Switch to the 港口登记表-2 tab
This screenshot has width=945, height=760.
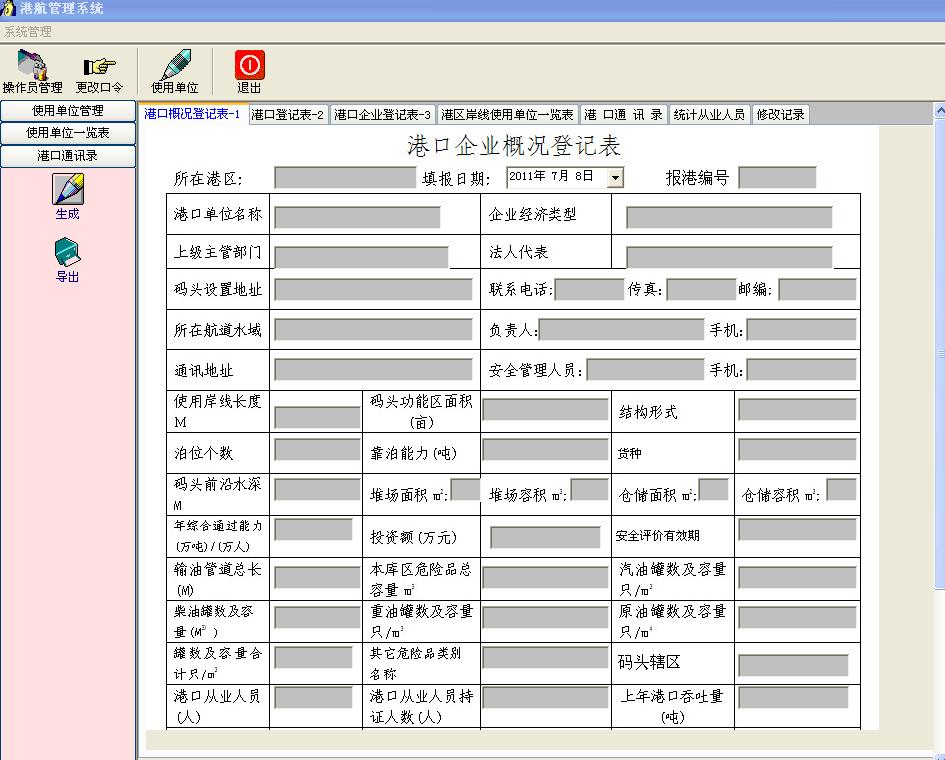287,115
